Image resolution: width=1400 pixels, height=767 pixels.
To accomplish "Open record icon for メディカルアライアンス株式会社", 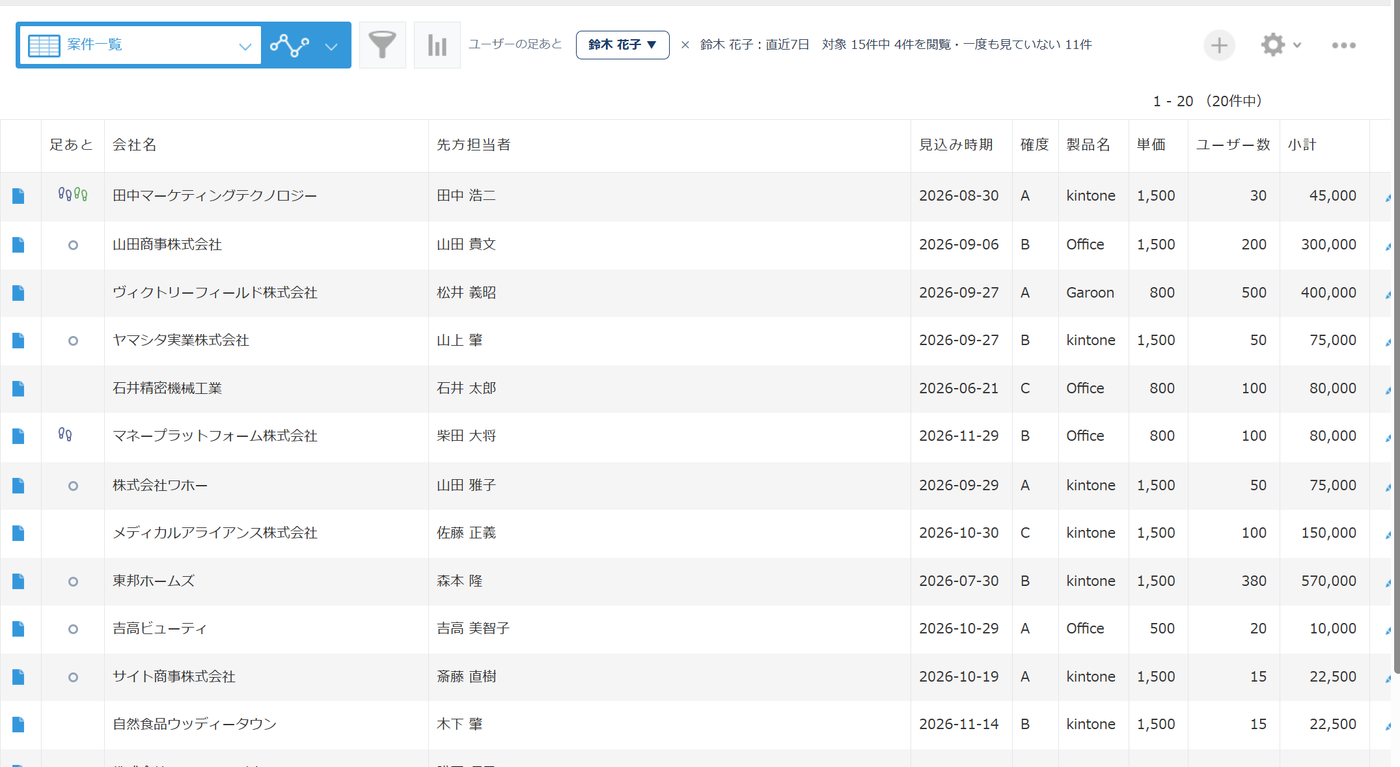I will [x=18, y=533].
